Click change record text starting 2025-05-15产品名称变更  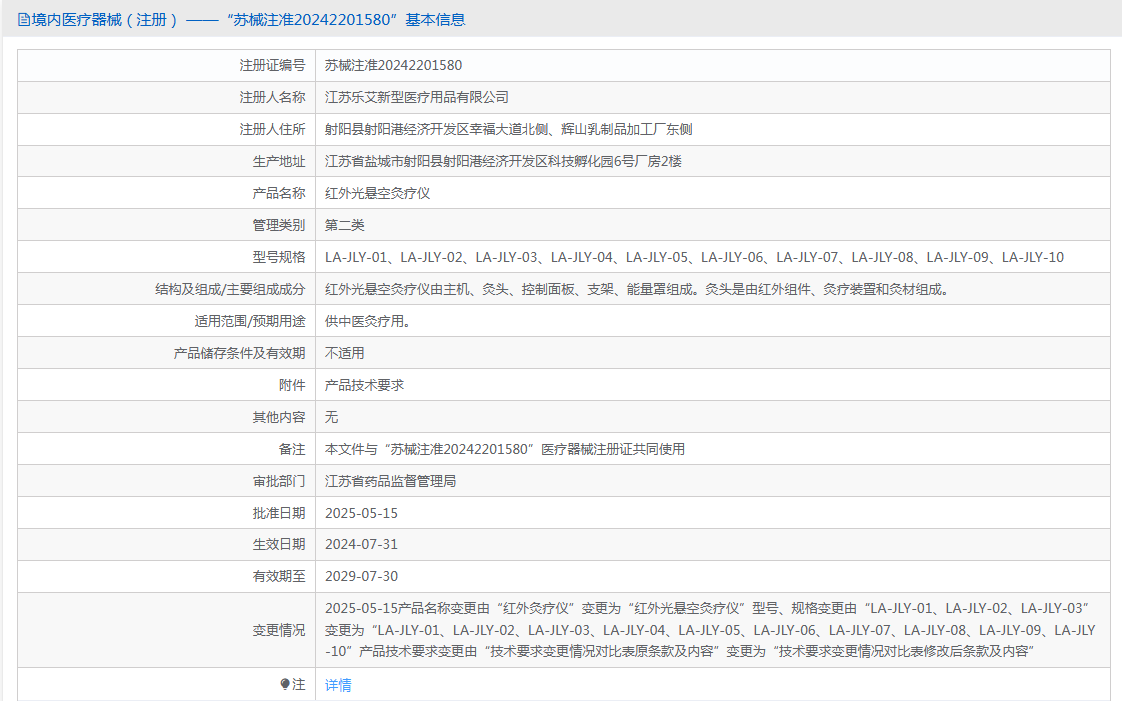tap(711, 629)
